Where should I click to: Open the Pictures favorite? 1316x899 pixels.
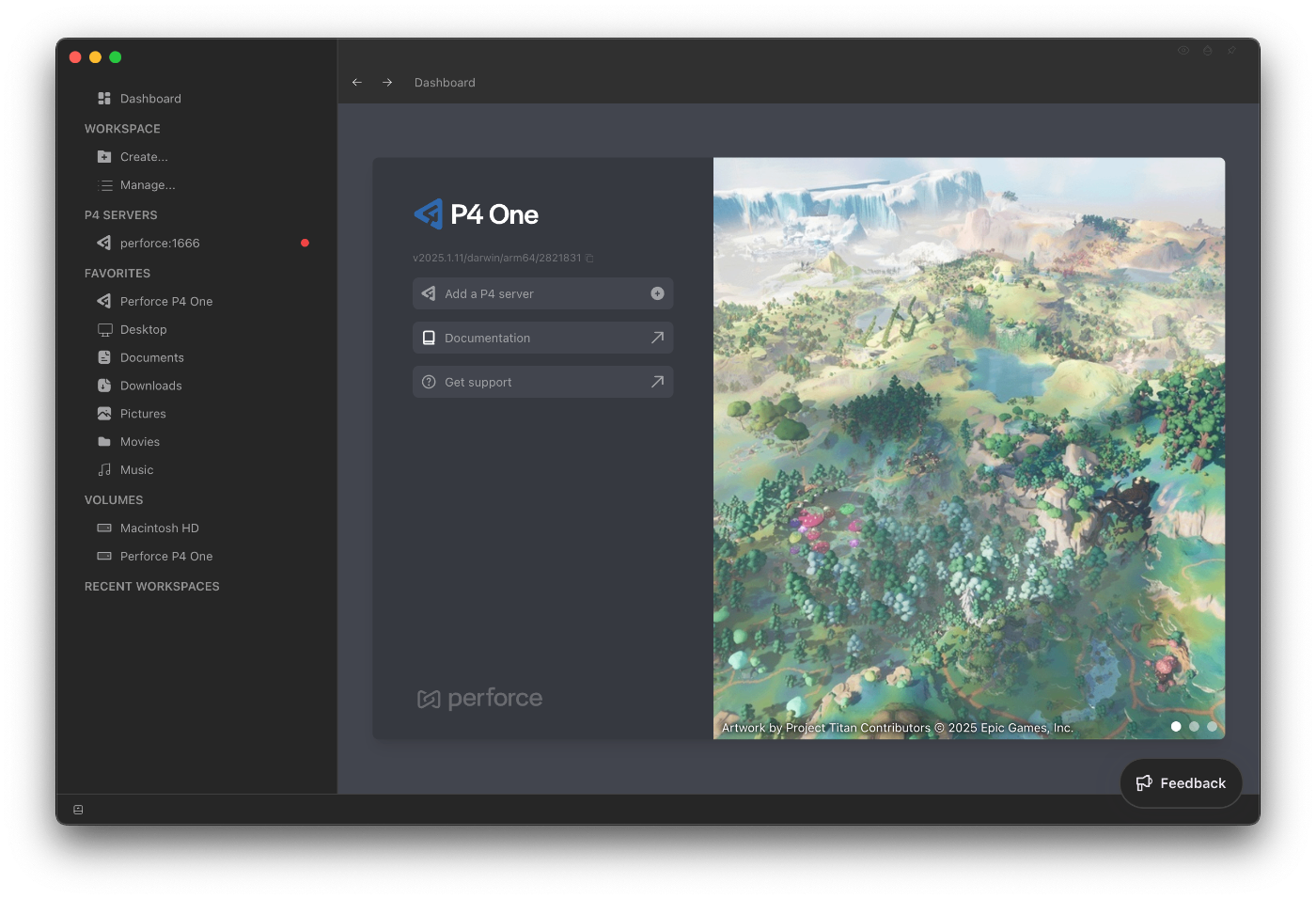click(x=133, y=414)
